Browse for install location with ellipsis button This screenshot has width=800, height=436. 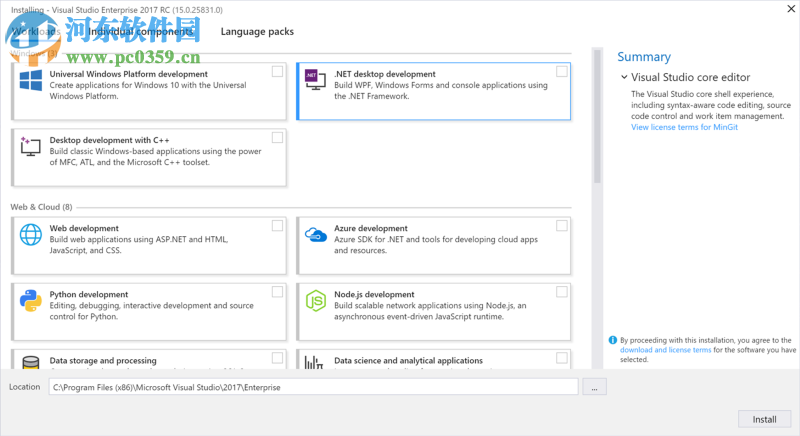click(594, 386)
